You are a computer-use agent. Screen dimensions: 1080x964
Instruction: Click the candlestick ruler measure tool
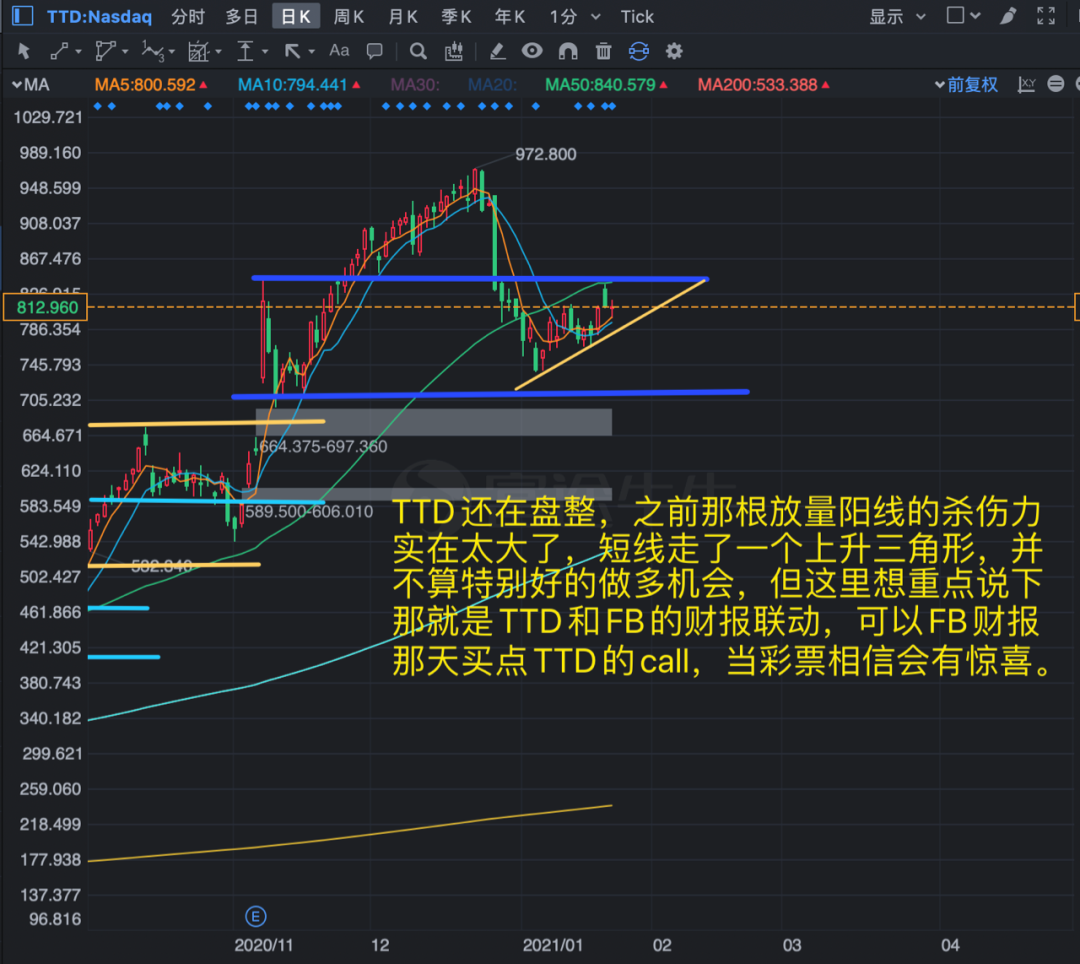(x=454, y=51)
